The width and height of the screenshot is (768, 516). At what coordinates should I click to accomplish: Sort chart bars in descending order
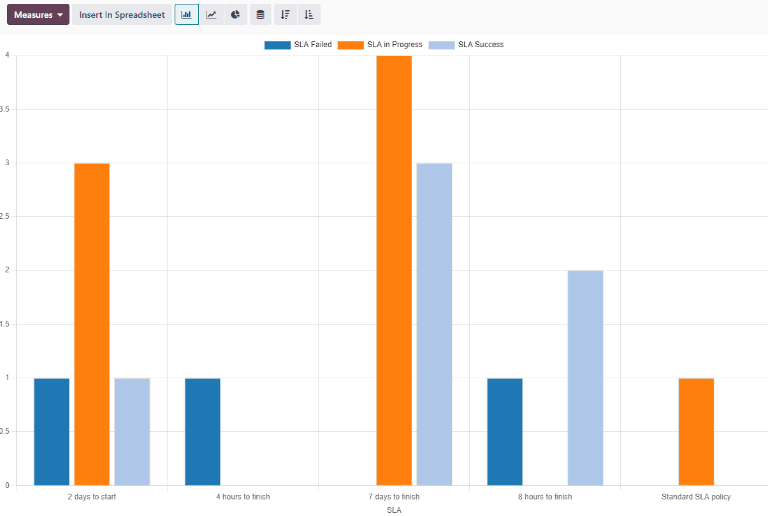click(285, 15)
